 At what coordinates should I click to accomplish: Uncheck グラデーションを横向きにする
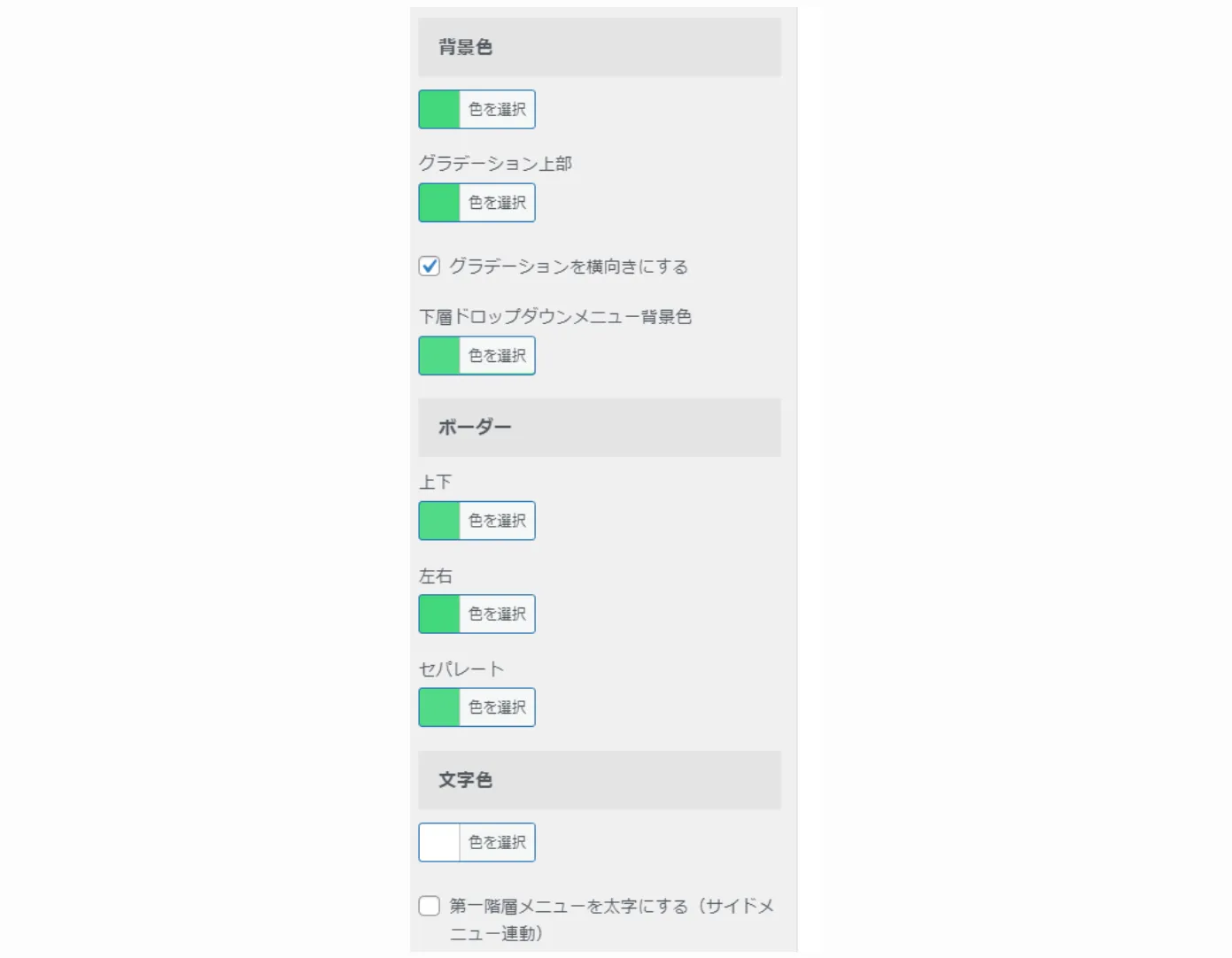pos(429,265)
